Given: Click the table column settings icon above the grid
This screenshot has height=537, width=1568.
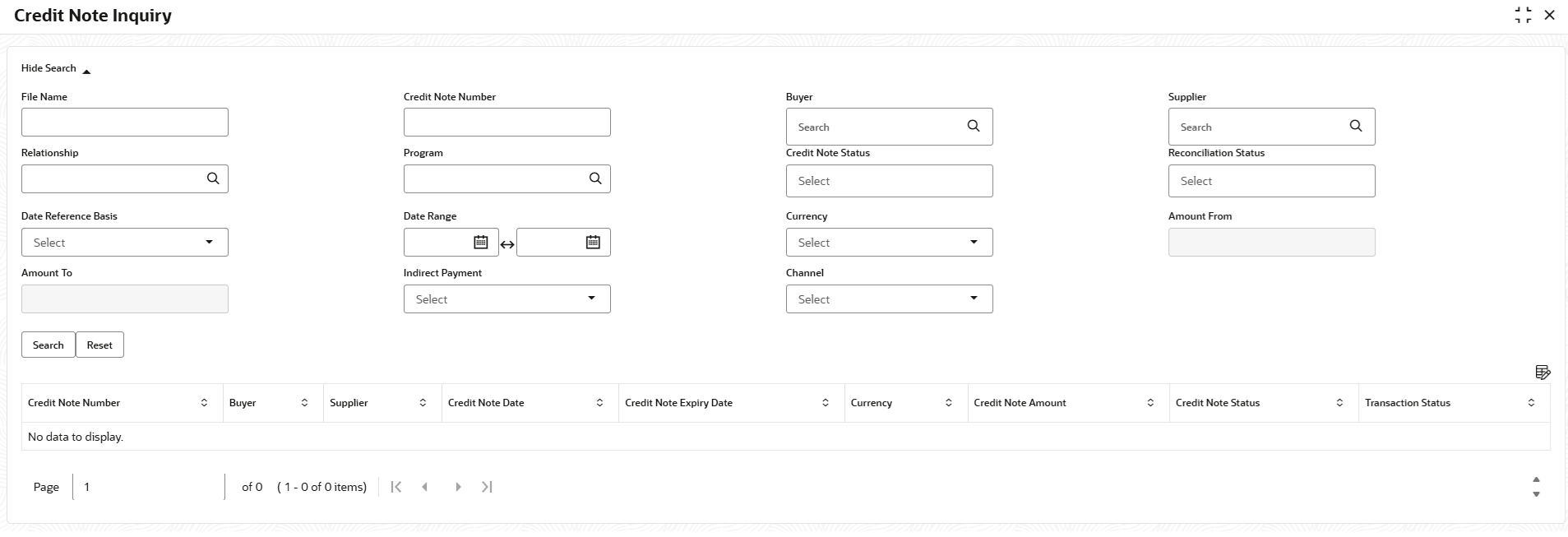Looking at the screenshot, I should pos(1543,373).
